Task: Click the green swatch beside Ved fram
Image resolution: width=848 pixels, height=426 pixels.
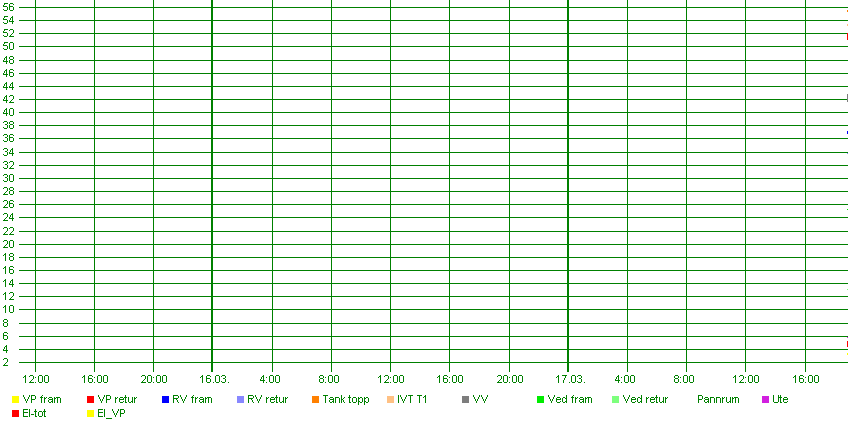Action: [x=540, y=400]
